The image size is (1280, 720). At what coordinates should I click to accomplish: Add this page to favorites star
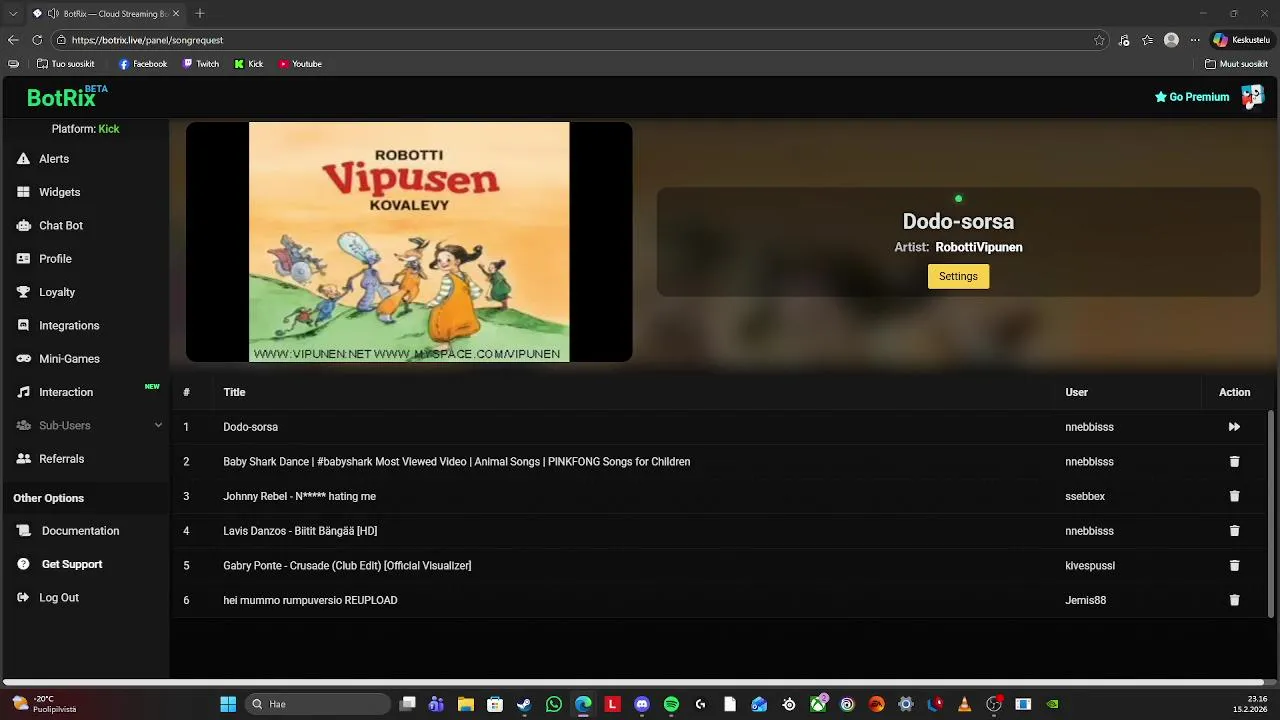[1099, 40]
